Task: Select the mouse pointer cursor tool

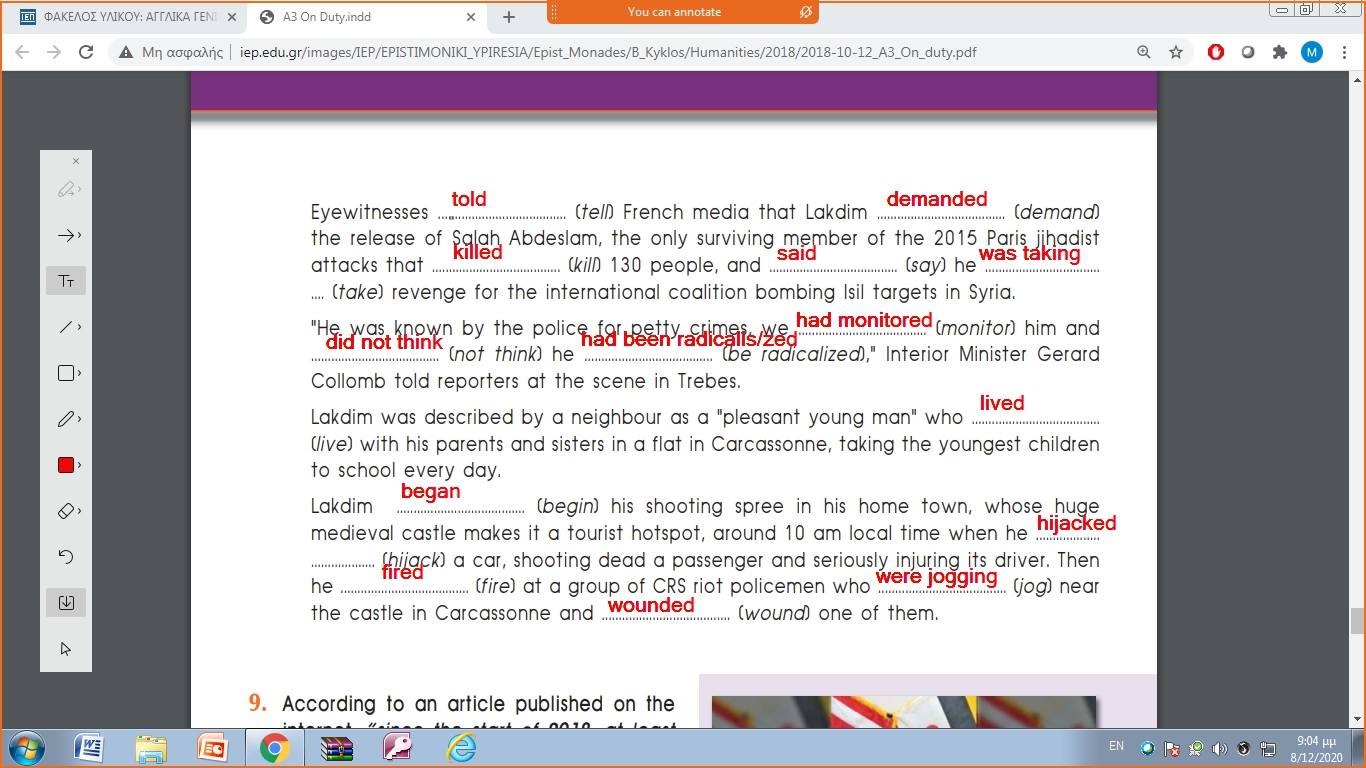Action: (66, 649)
